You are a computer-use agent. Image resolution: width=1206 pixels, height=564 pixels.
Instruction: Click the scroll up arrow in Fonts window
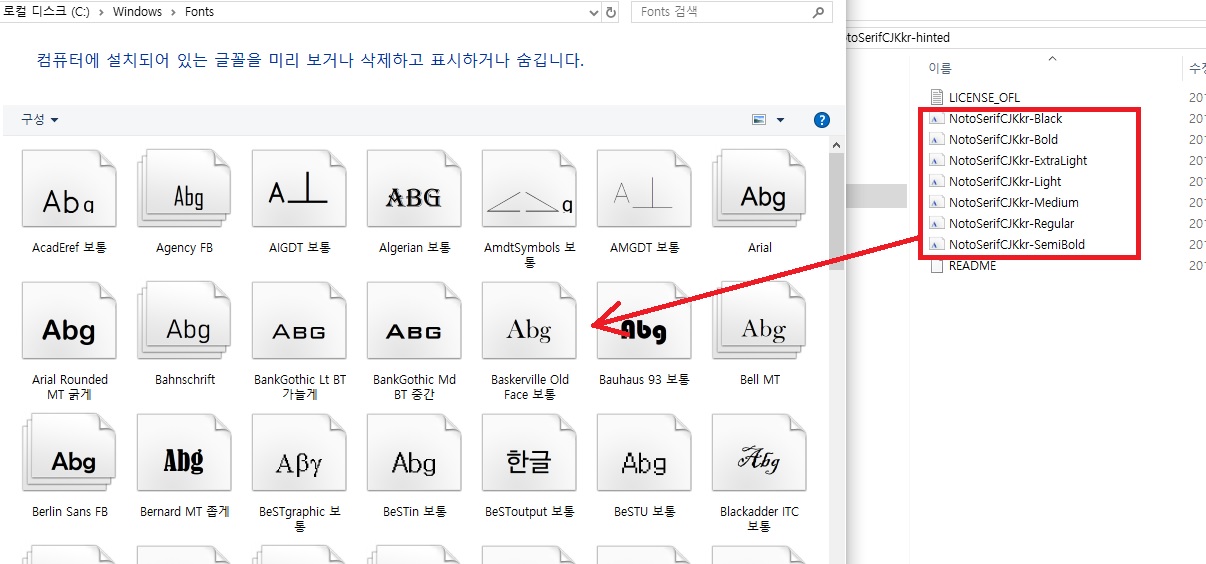pyautogui.click(x=838, y=145)
